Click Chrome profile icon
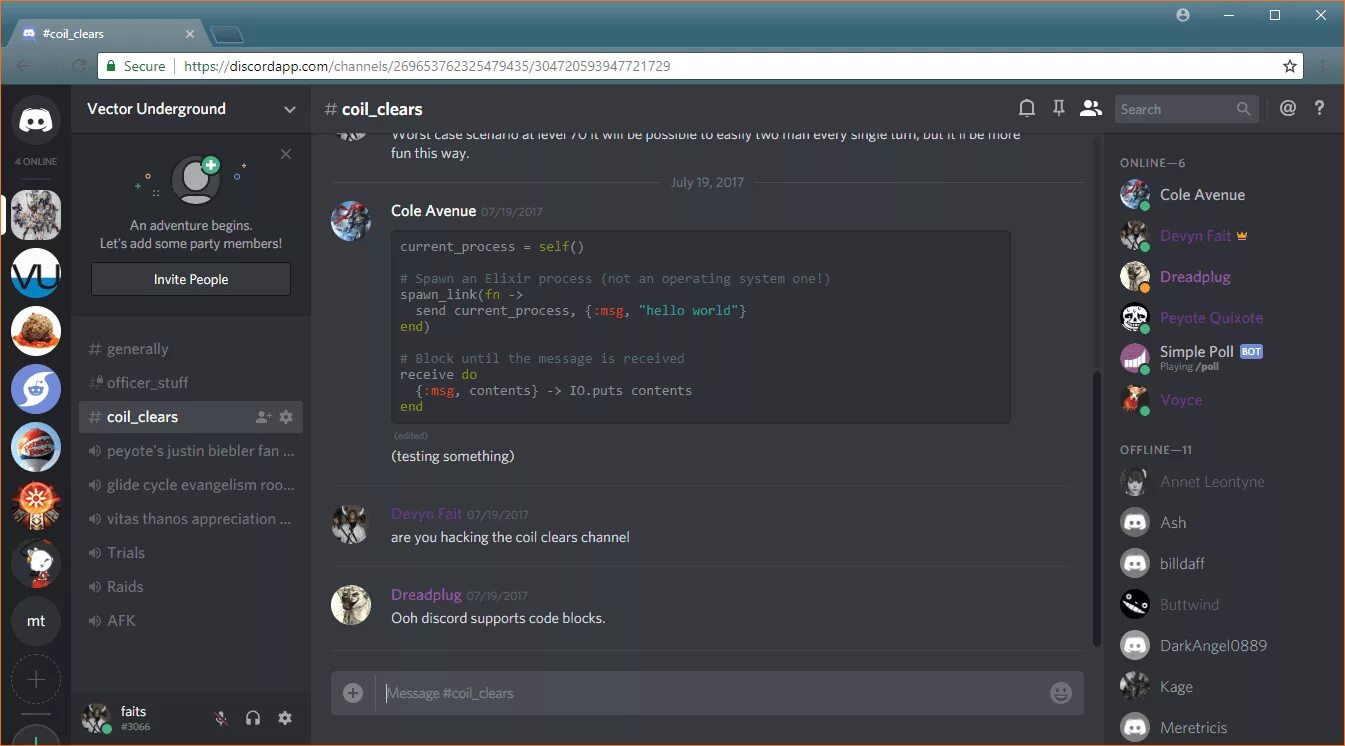The width and height of the screenshot is (1345, 746). 1184,15
